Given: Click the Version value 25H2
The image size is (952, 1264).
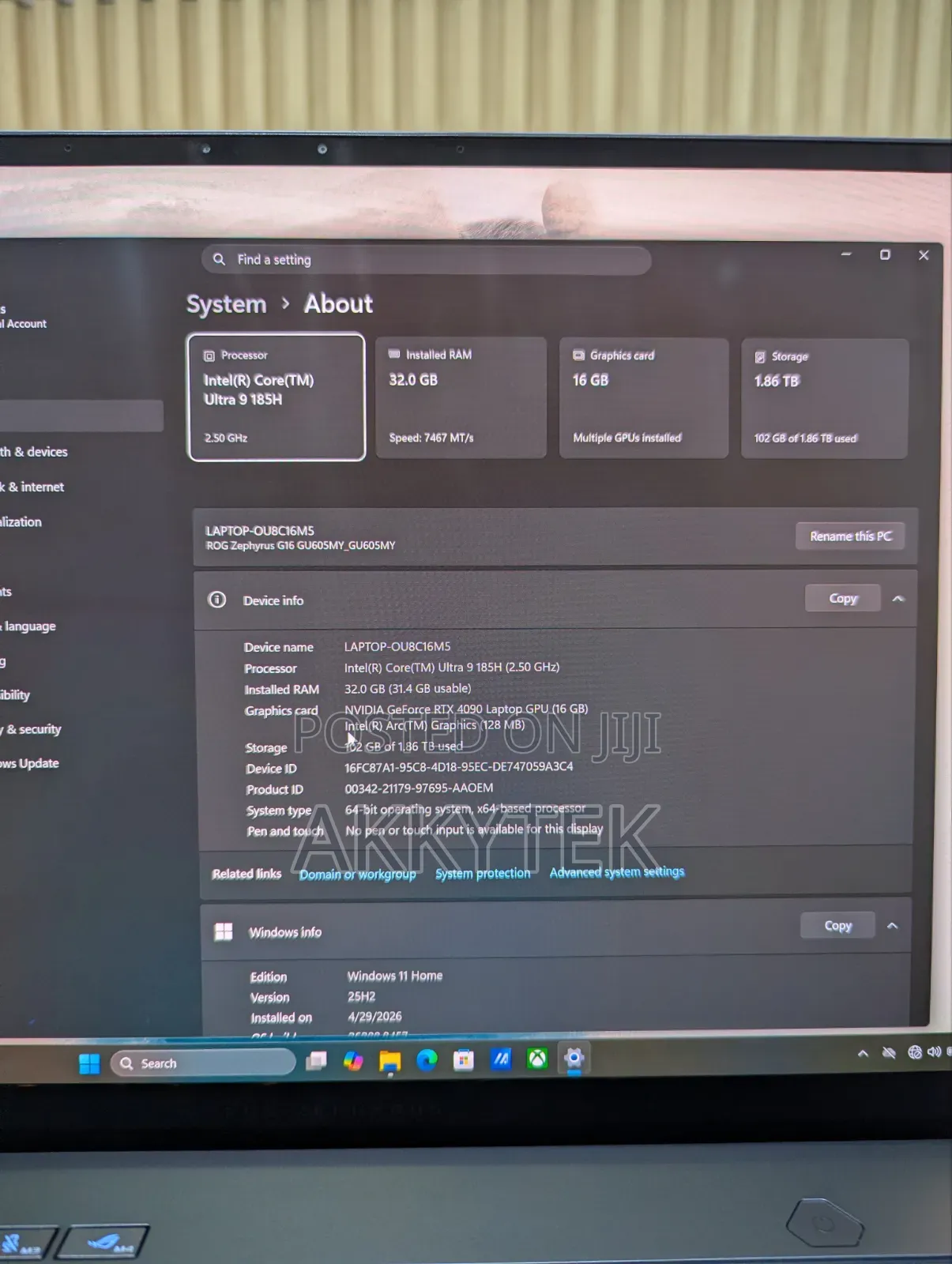Looking at the screenshot, I should pos(362,997).
